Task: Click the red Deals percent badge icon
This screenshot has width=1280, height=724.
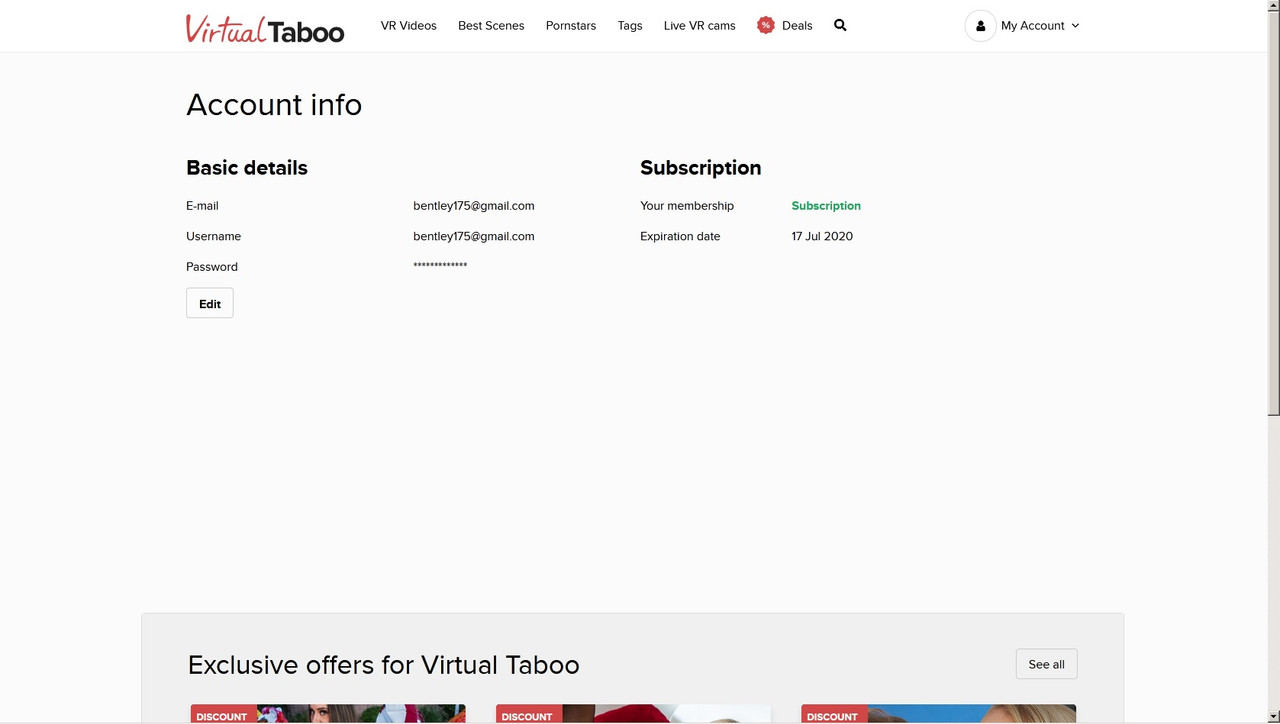Action: 766,25
